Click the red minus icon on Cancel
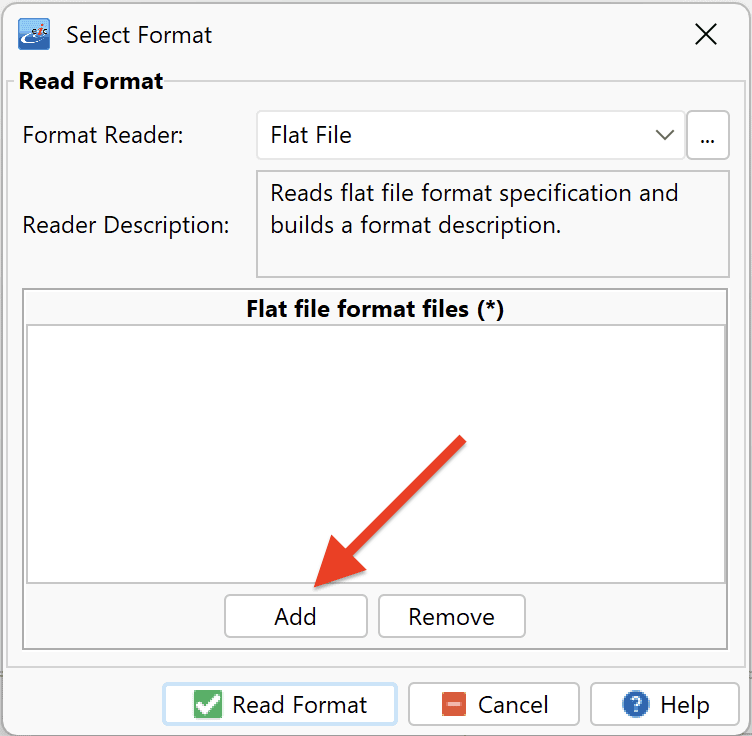This screenshot has height=736, width=752. pyautogui.click(x=454, y=704)
